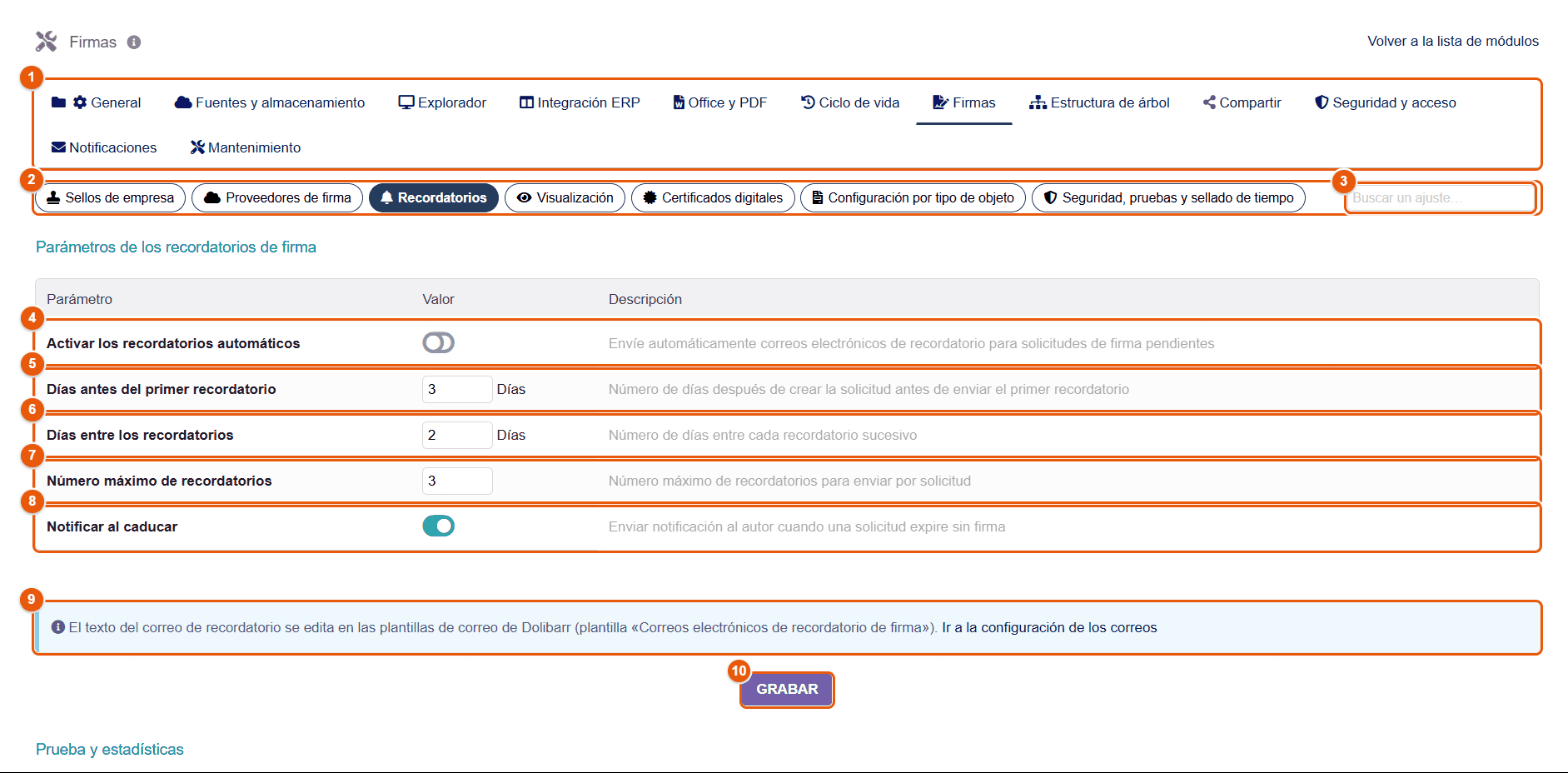Click the Valor column header

pyautogui.click(x=439, y=298)
